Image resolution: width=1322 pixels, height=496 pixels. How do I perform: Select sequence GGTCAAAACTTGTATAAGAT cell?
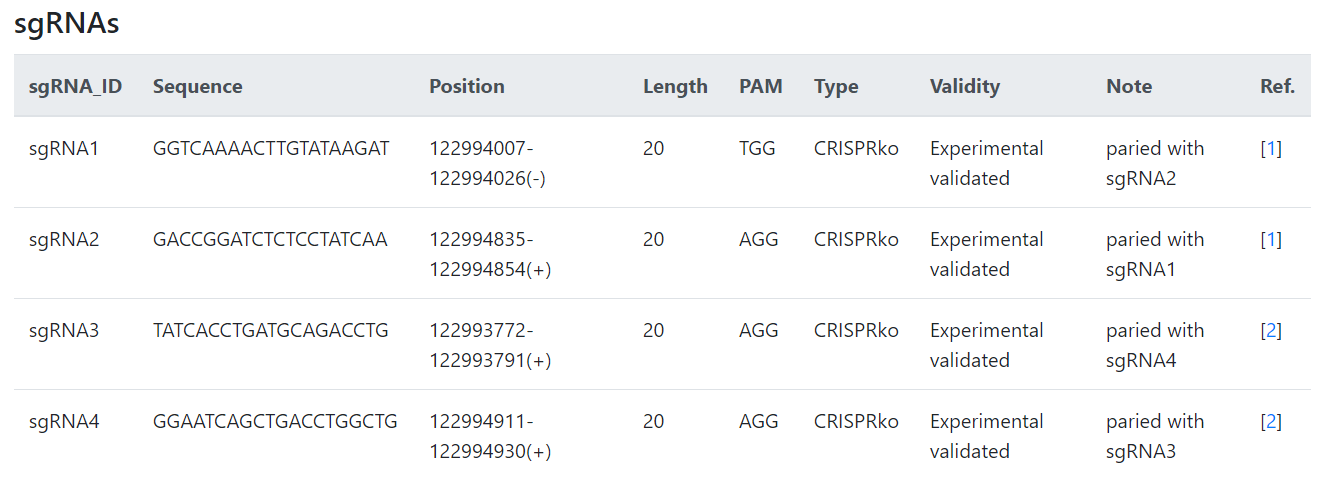point(271,149)
